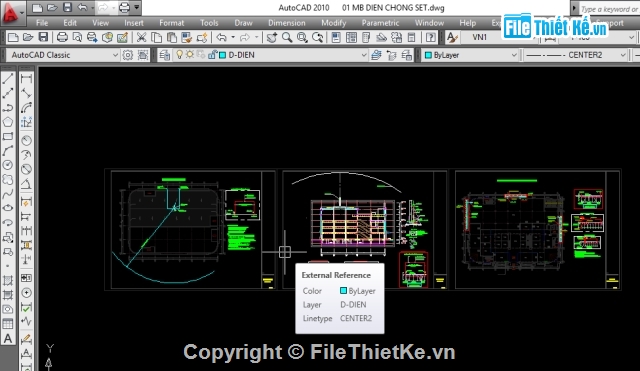
Task: Open the Layer Properties Manager icon
Action: pyautogui.click(x=164, y=55)
